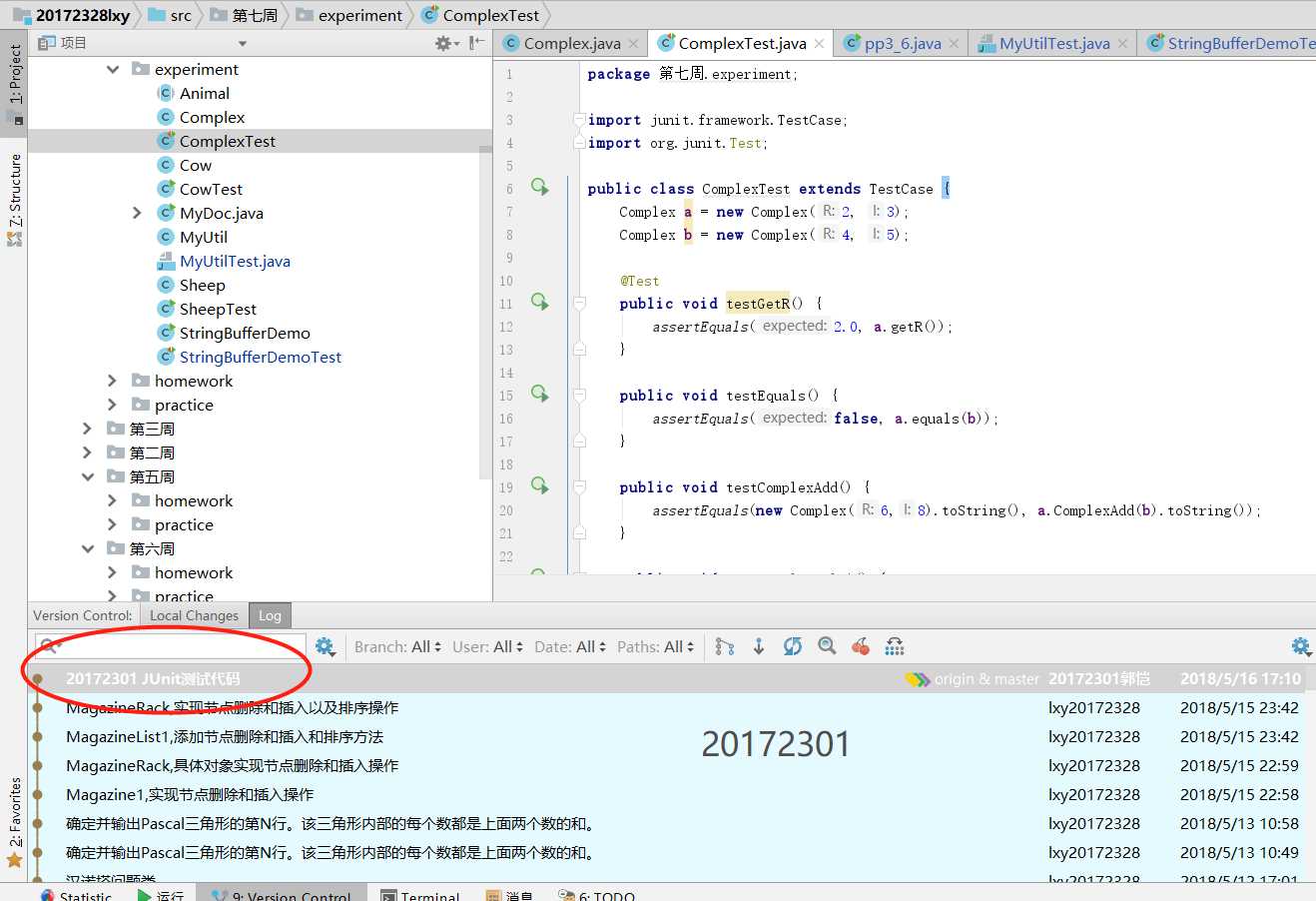Screen dimensions: 1316x901
Task: Collapse the 第六周 folder
Action: 88,548
